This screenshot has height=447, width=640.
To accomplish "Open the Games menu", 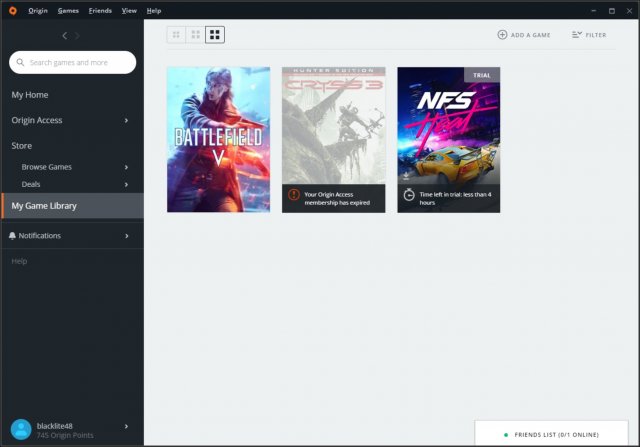I will click(68, 10).
